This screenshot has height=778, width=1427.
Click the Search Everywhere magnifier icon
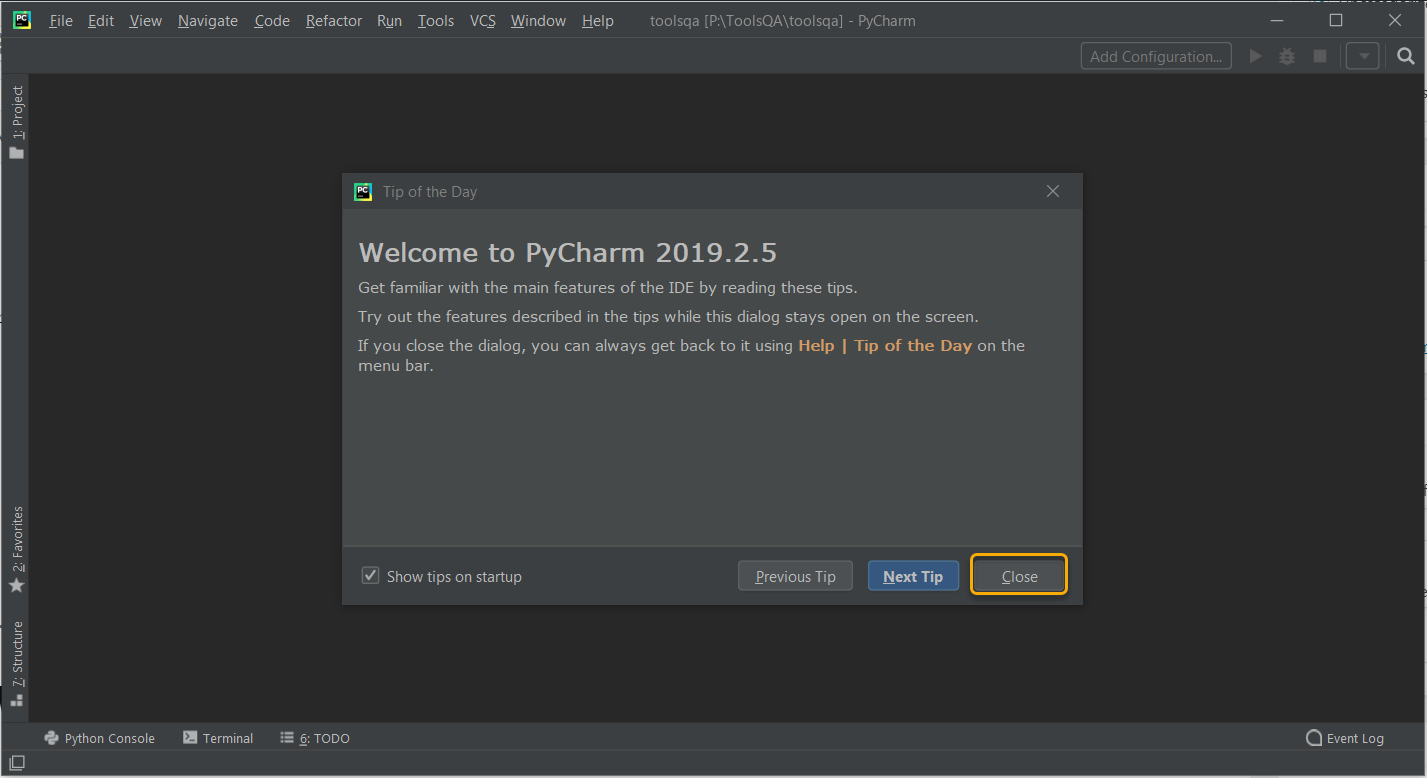pos(1405,56)
